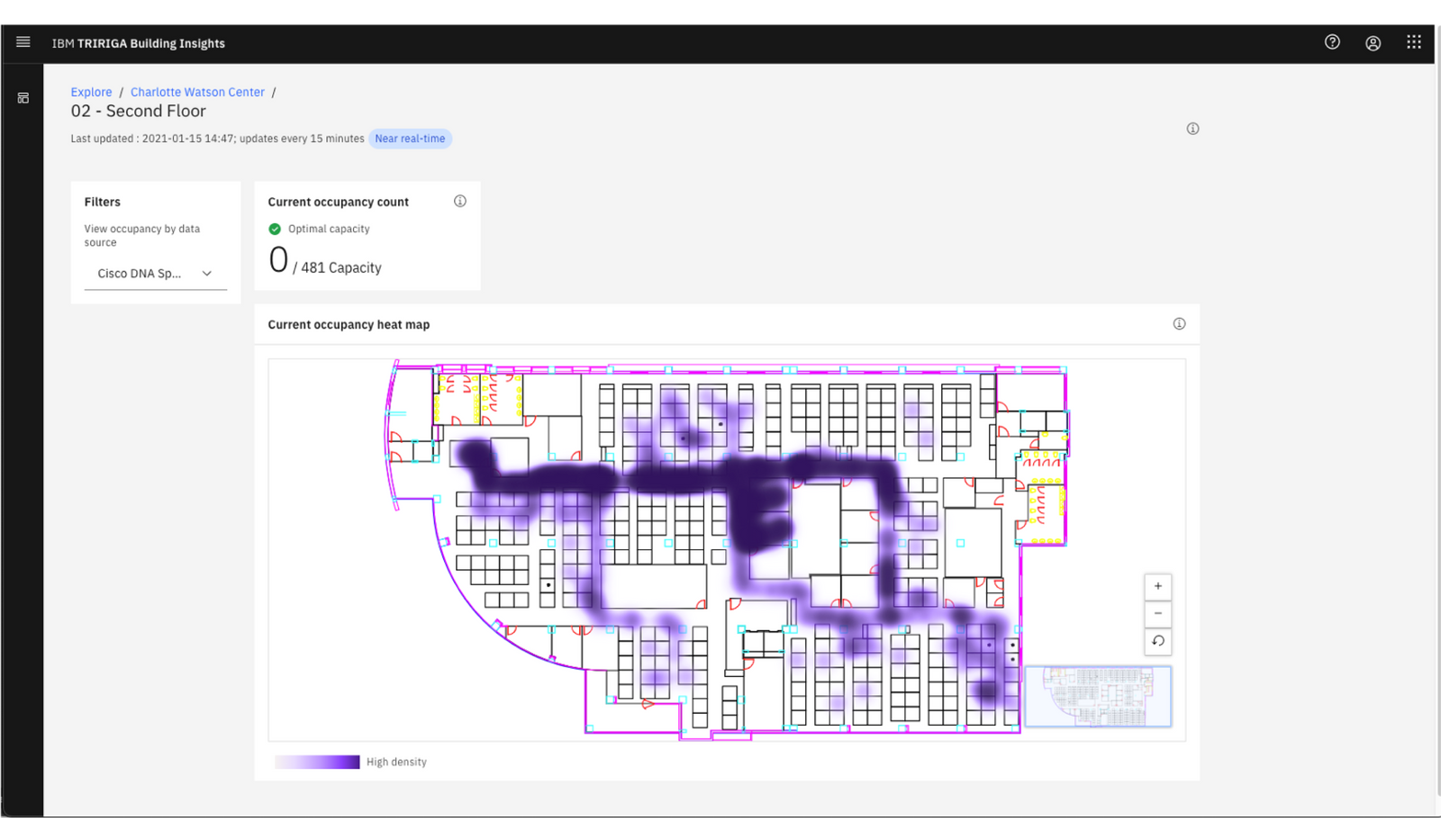Click the High density legend gradient bar

(317, 761)
